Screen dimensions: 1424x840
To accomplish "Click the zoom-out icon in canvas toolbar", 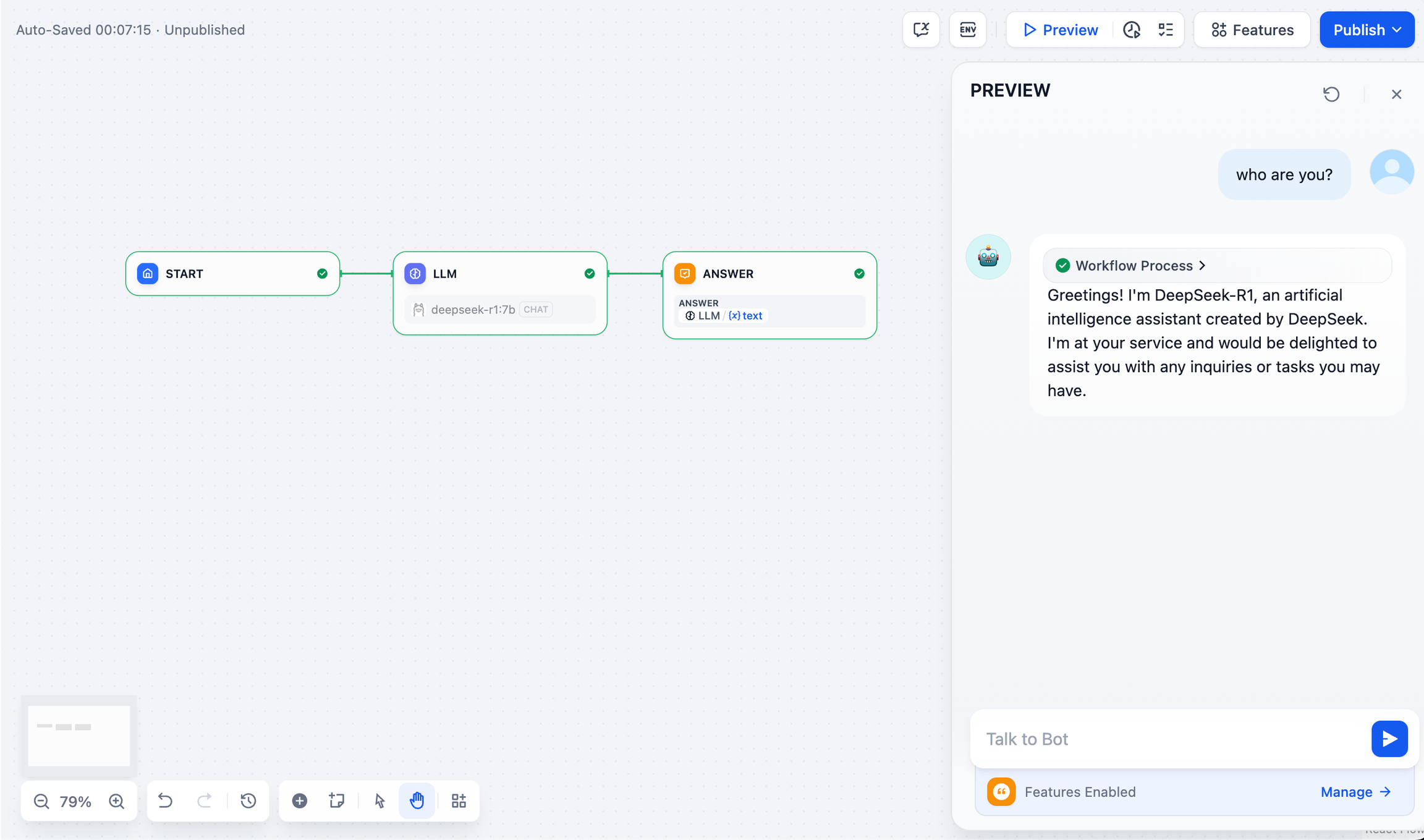I will [x=41, y=801].
